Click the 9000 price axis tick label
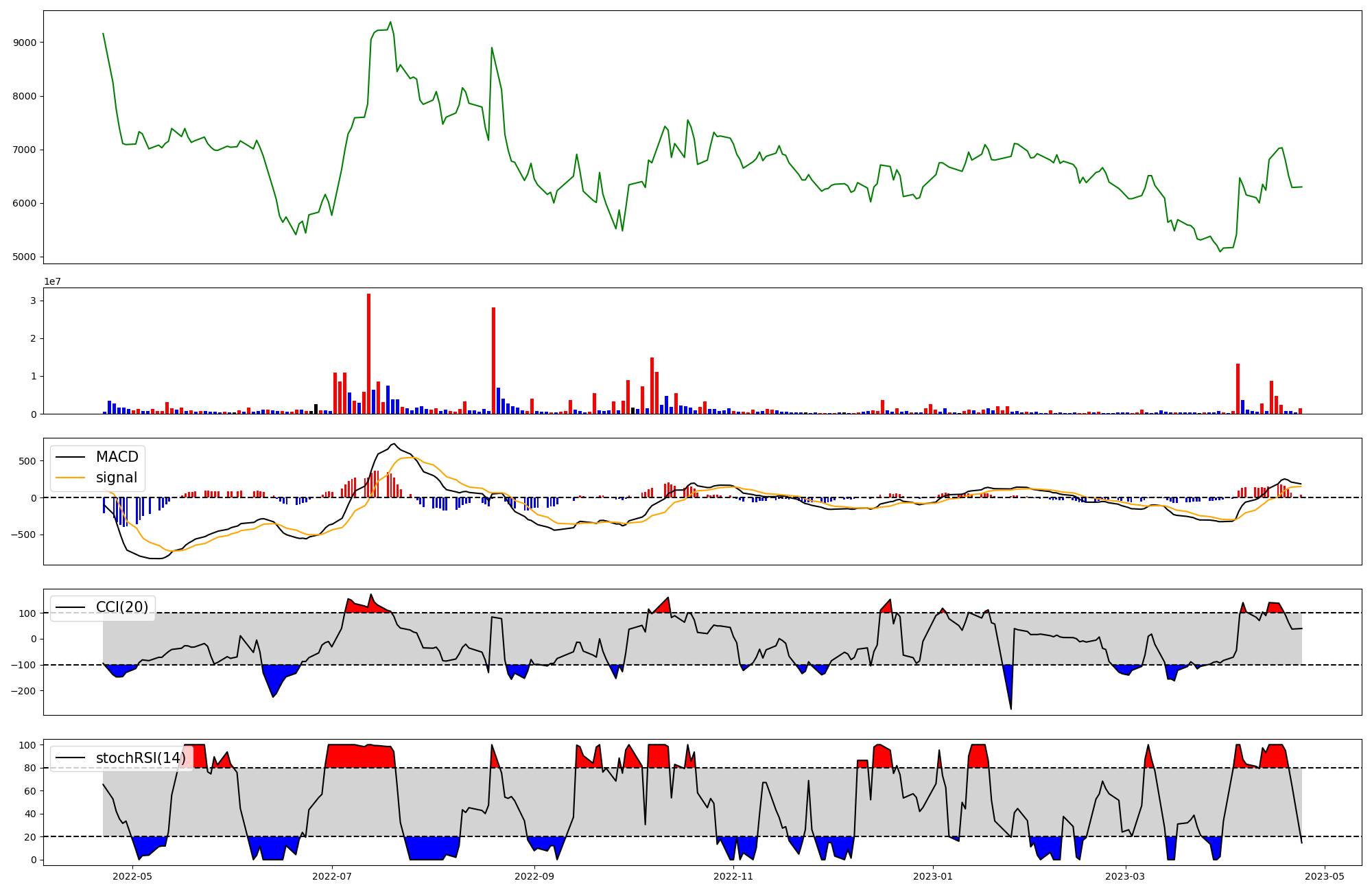1372x892 pixels. pos(25,43)
